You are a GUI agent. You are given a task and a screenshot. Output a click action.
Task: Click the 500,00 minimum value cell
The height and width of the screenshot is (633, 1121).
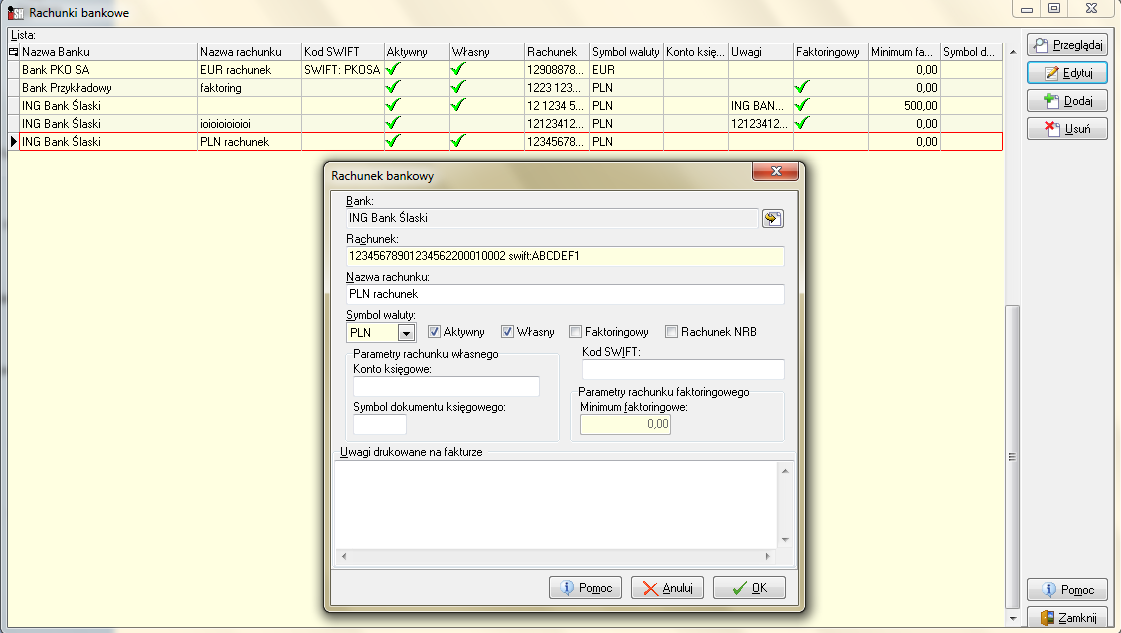(904, 106)
